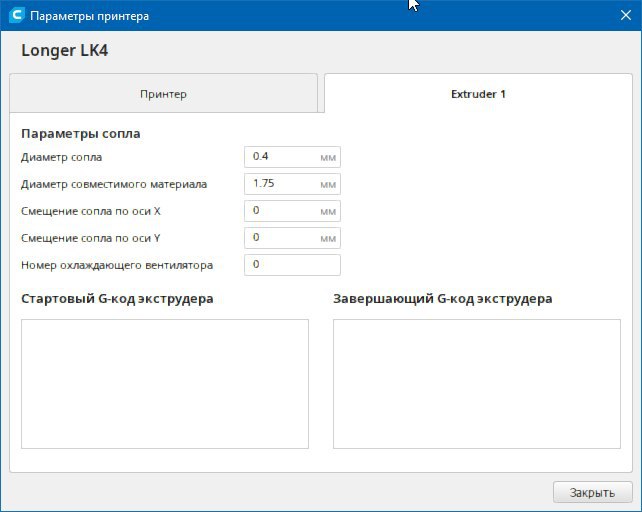
Task: Click inside Завершающий G-код экструдера text area
Action: tap(477, 384)
